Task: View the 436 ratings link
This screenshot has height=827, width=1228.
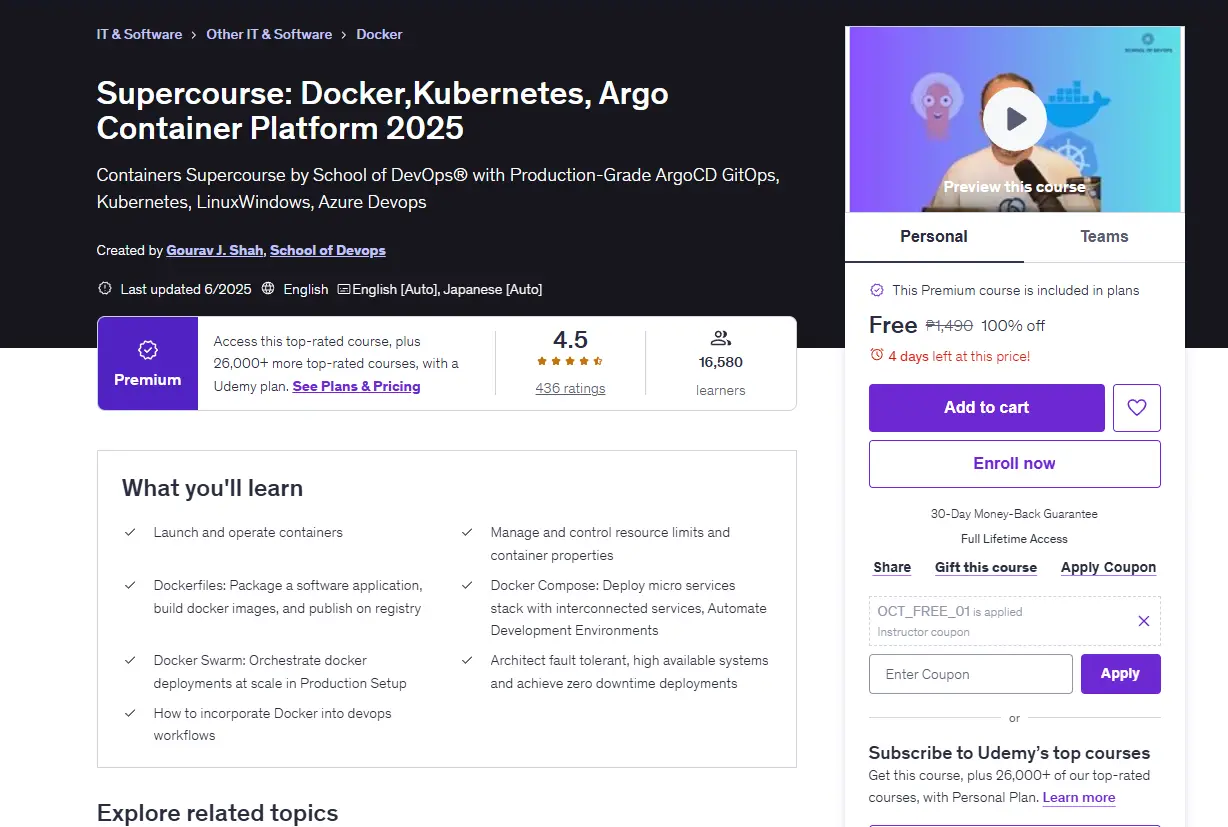Action: [570, 388]
